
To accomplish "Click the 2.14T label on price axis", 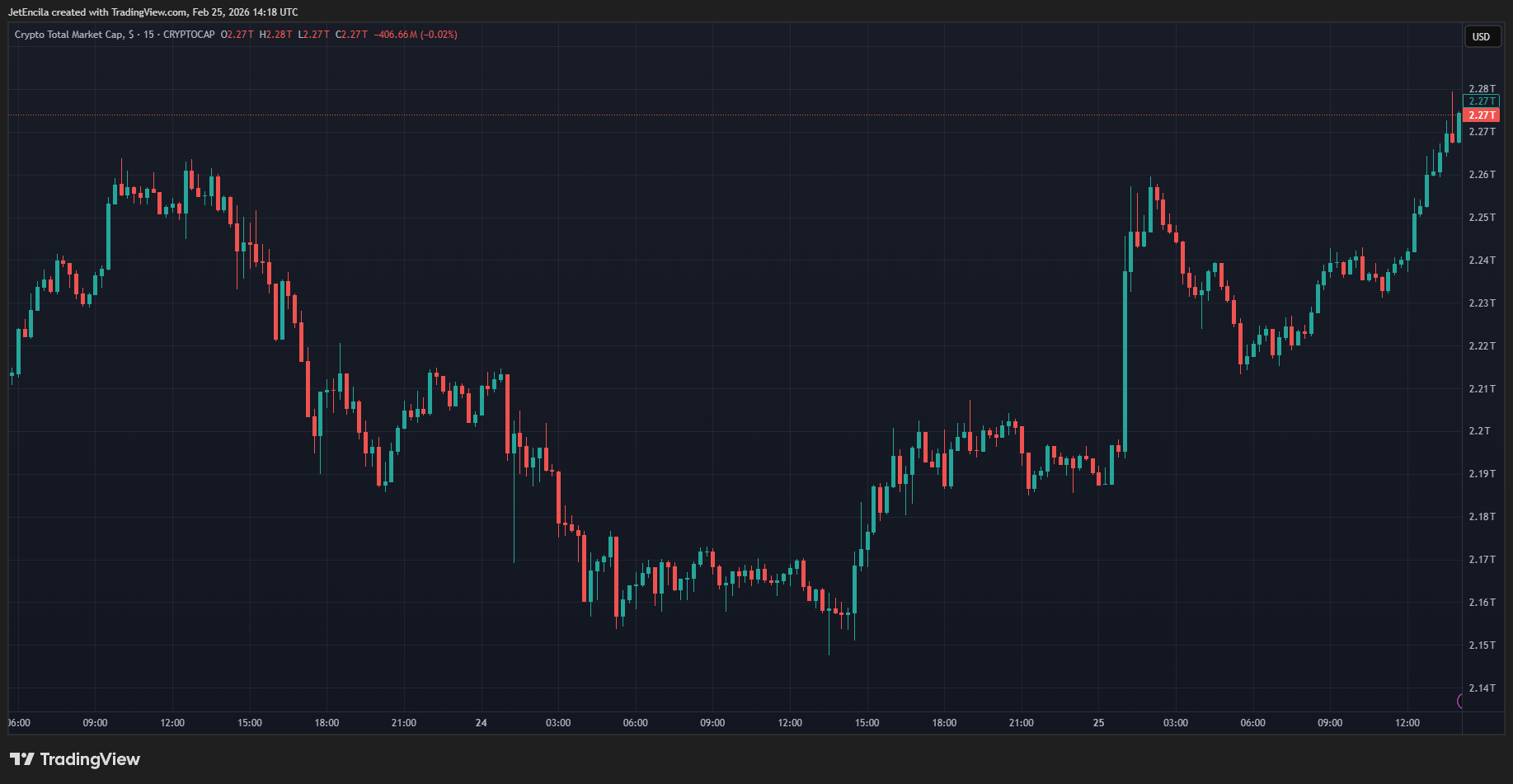I will point(1482,688).
